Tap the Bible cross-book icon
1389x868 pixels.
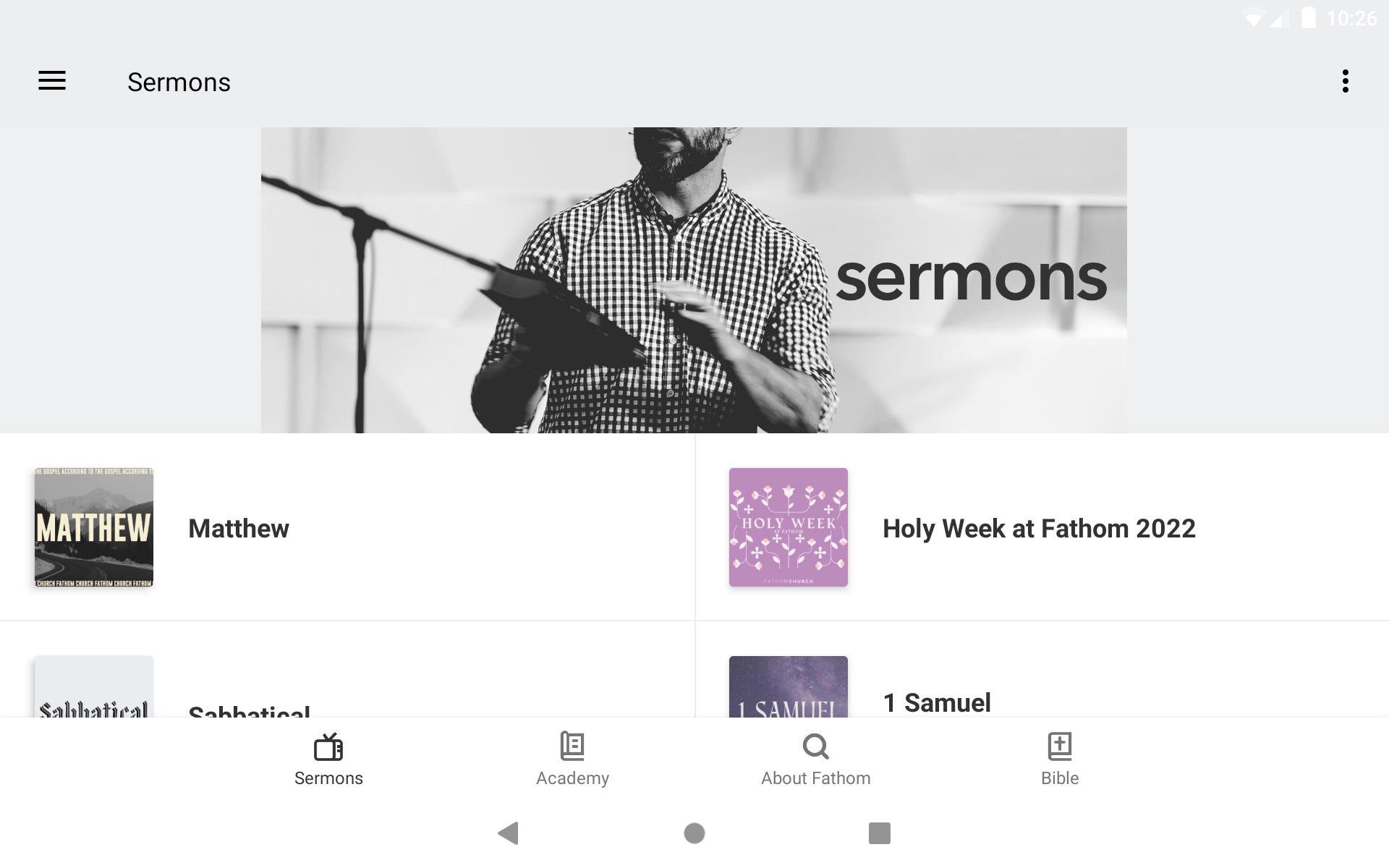[x=1060, y=746]
